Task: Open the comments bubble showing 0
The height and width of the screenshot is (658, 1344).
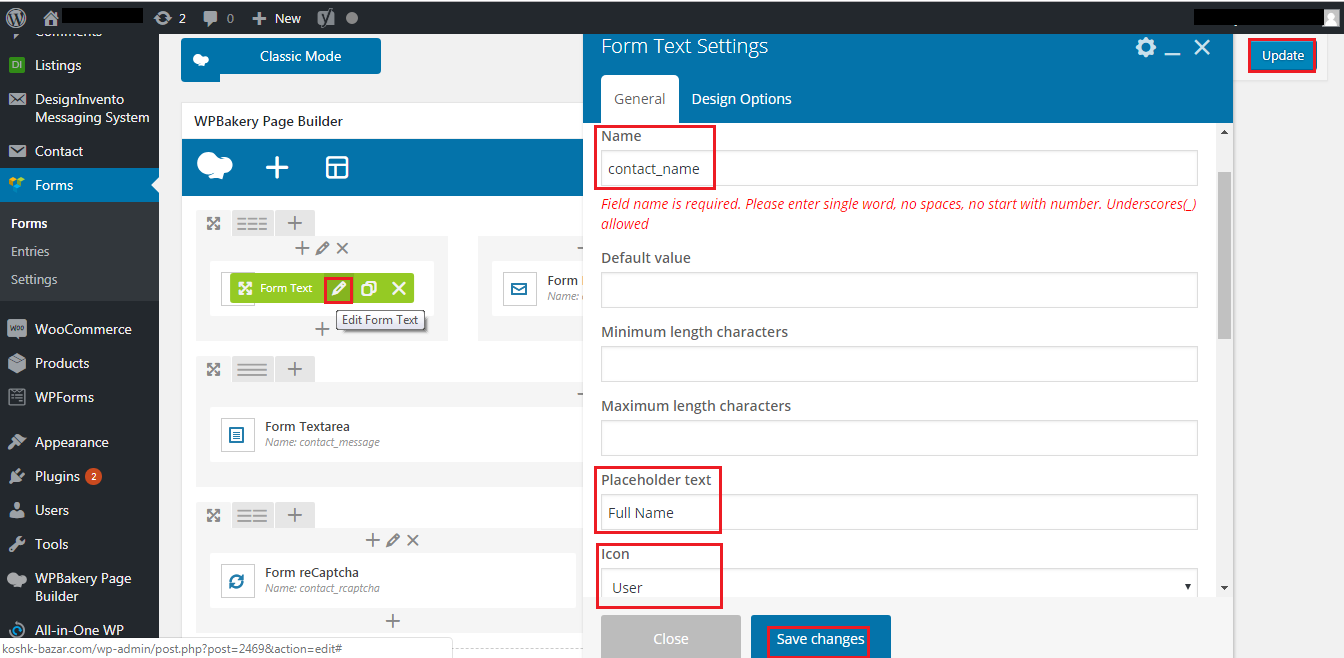Action: click(218, 18)
